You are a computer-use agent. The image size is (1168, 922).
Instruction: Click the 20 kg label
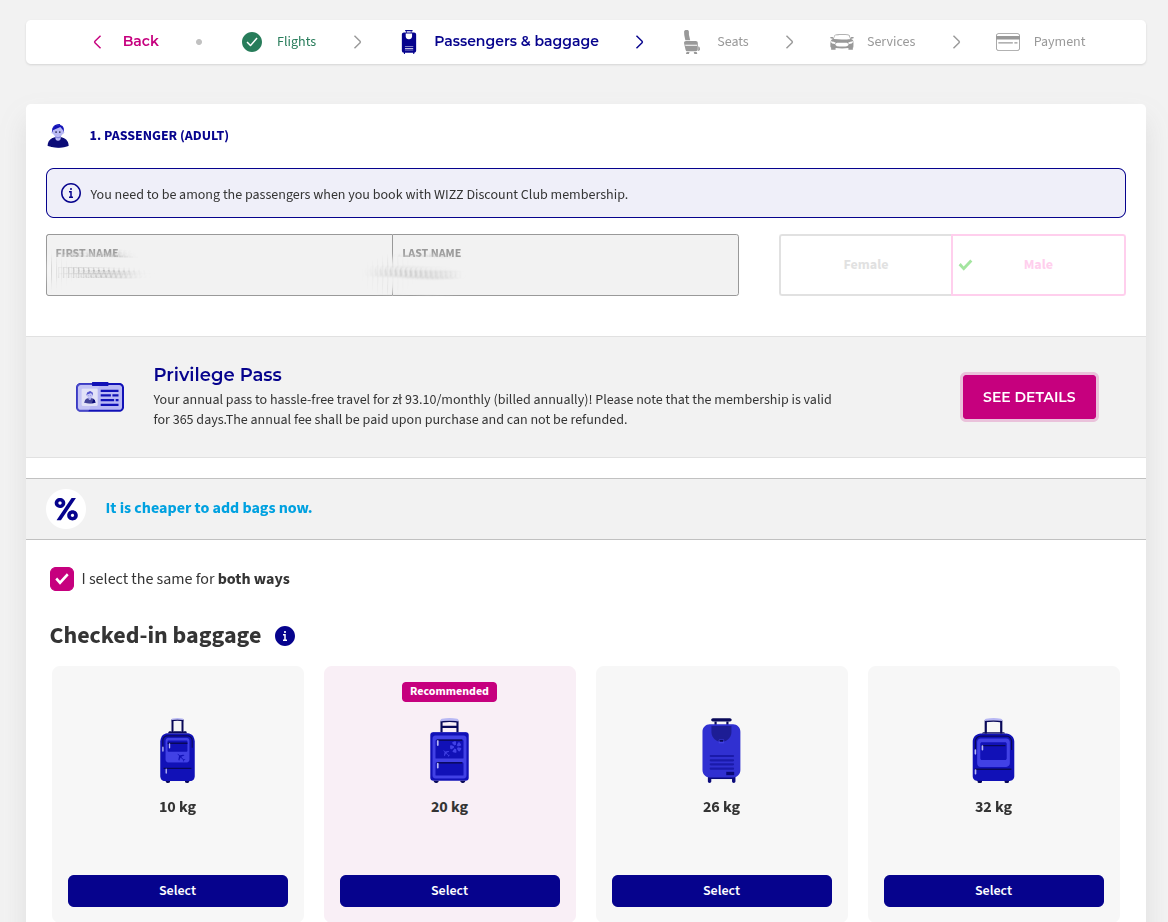[x=449, y=807]
